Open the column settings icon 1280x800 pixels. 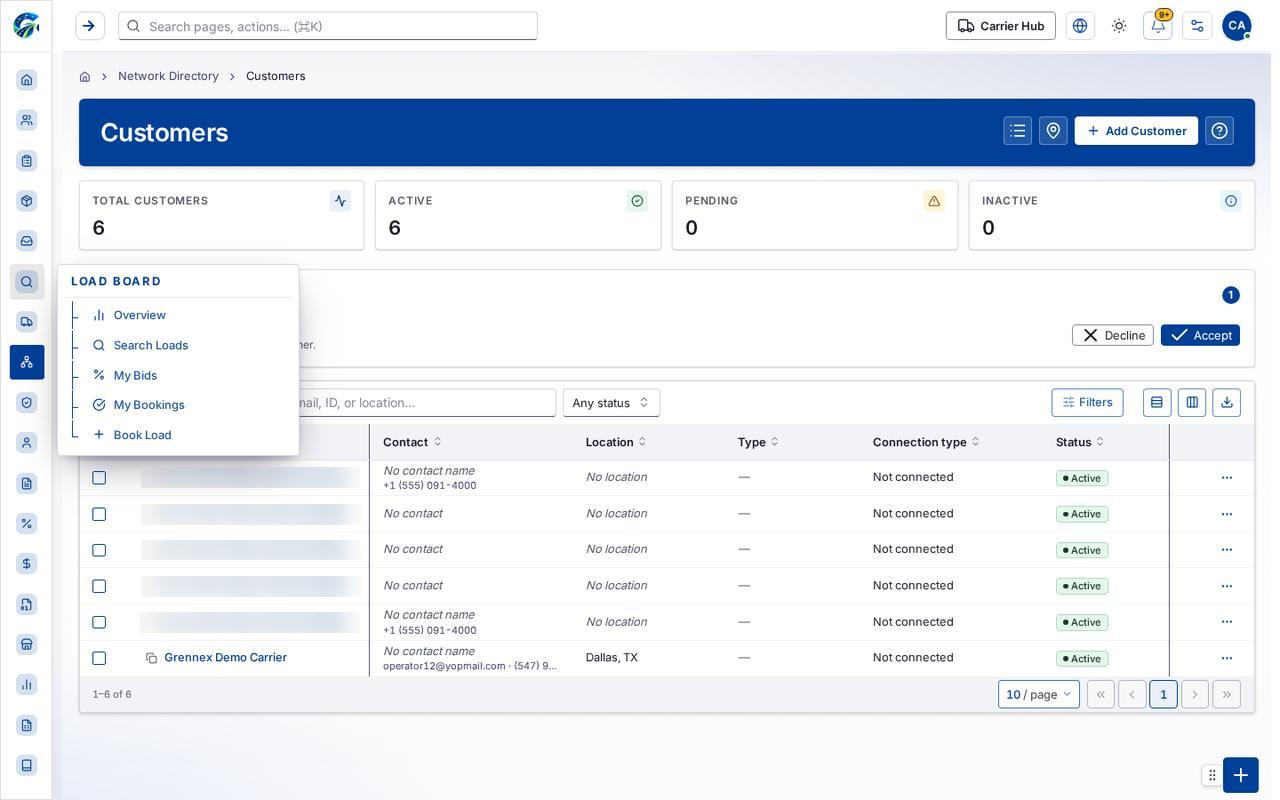[x=1192, y=403]
